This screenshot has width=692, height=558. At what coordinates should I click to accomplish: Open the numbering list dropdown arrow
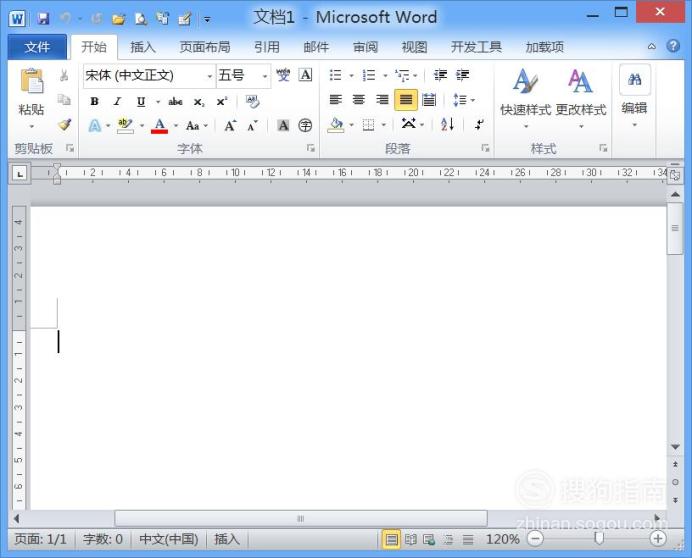click(385, 75)
